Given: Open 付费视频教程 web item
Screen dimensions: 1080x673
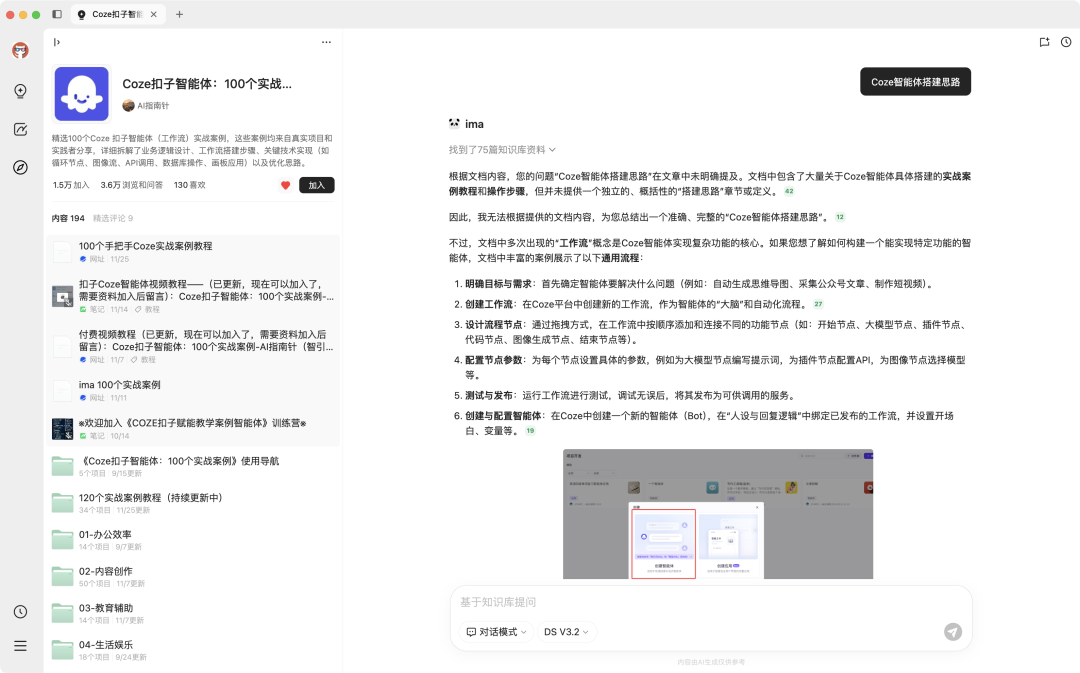Looking at the screenshot, I should pyautogui.click(x=193, y=346).
